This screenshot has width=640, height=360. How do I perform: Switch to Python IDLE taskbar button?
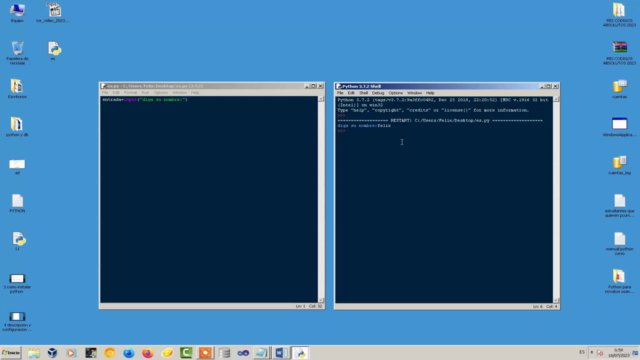pyautogui.click(x=300, y=353)
